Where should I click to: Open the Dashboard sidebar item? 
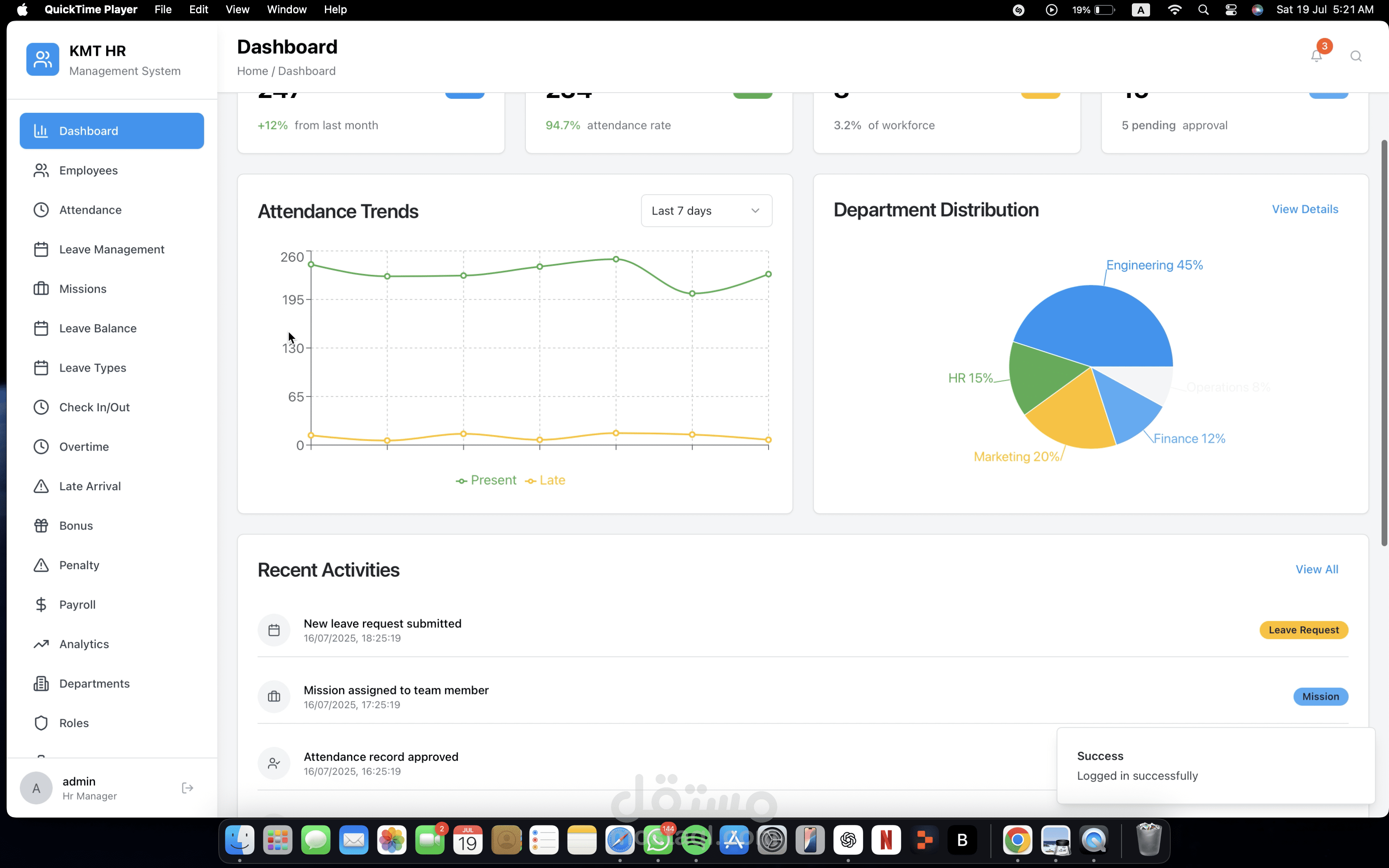click(x=111, y=131)
